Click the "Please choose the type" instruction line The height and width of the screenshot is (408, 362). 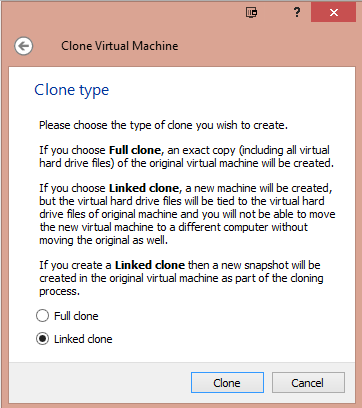[163, 125]
